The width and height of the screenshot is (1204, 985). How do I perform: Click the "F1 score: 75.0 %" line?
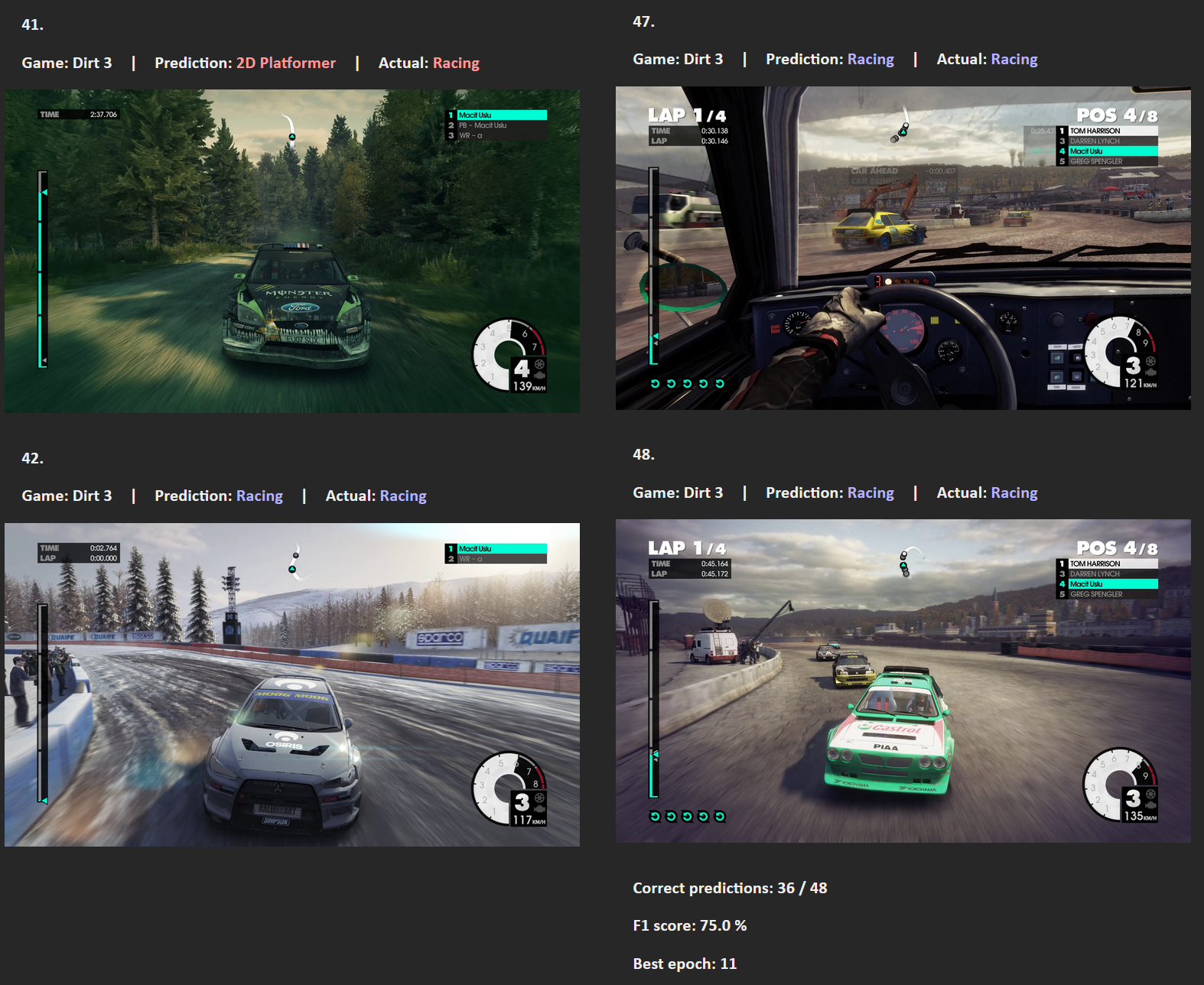pos(690,925)
